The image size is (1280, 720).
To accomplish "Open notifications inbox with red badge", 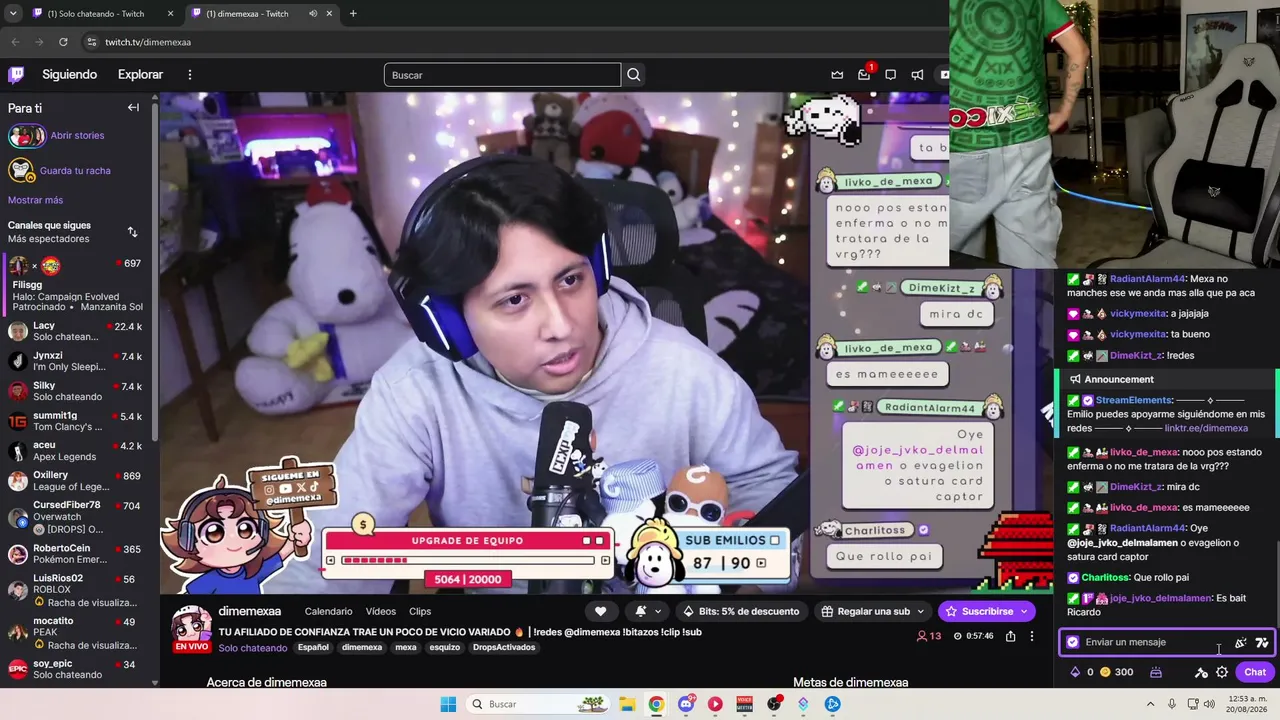I will [865, 74].
